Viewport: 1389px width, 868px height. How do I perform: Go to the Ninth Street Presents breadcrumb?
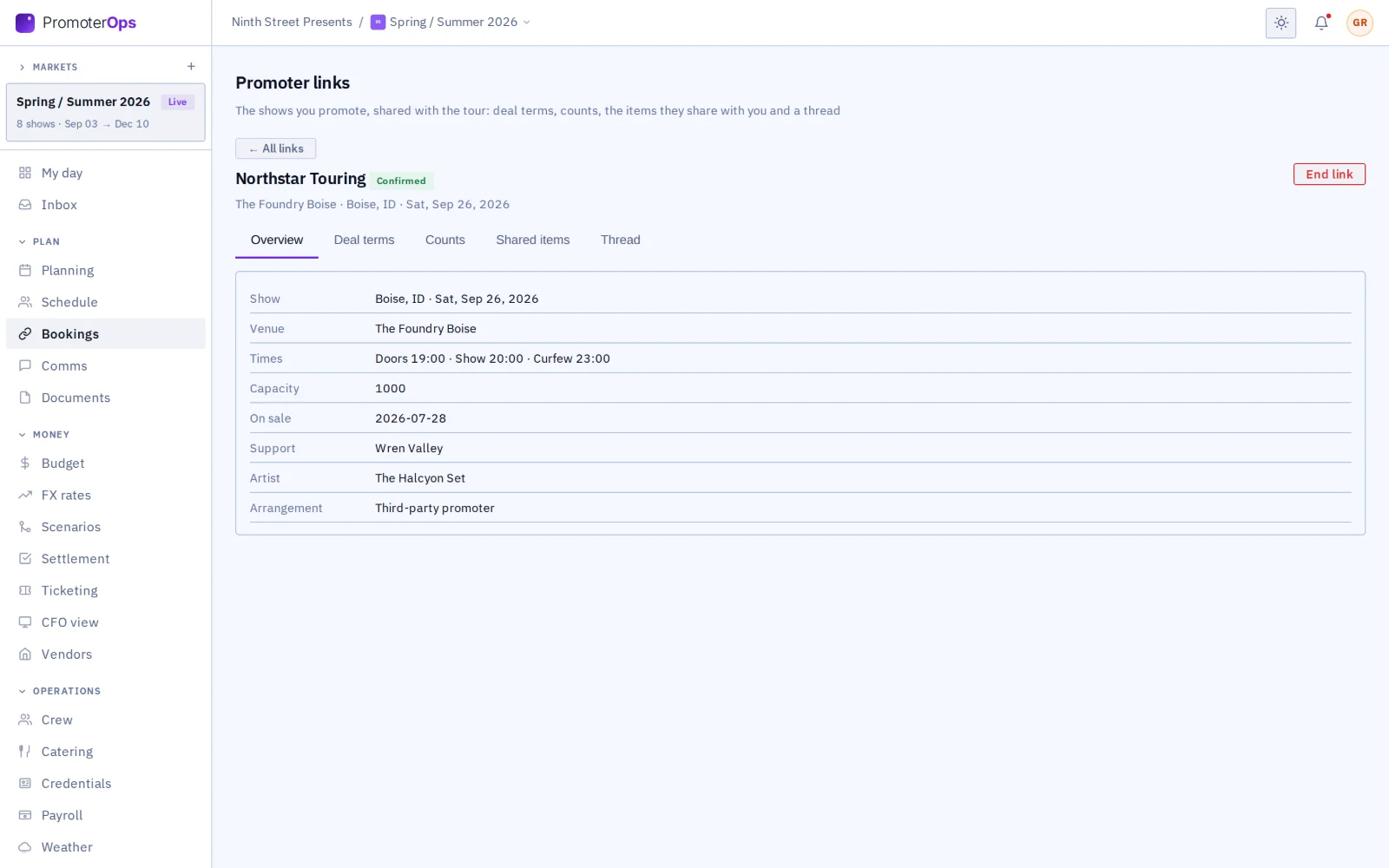[292, 23]
